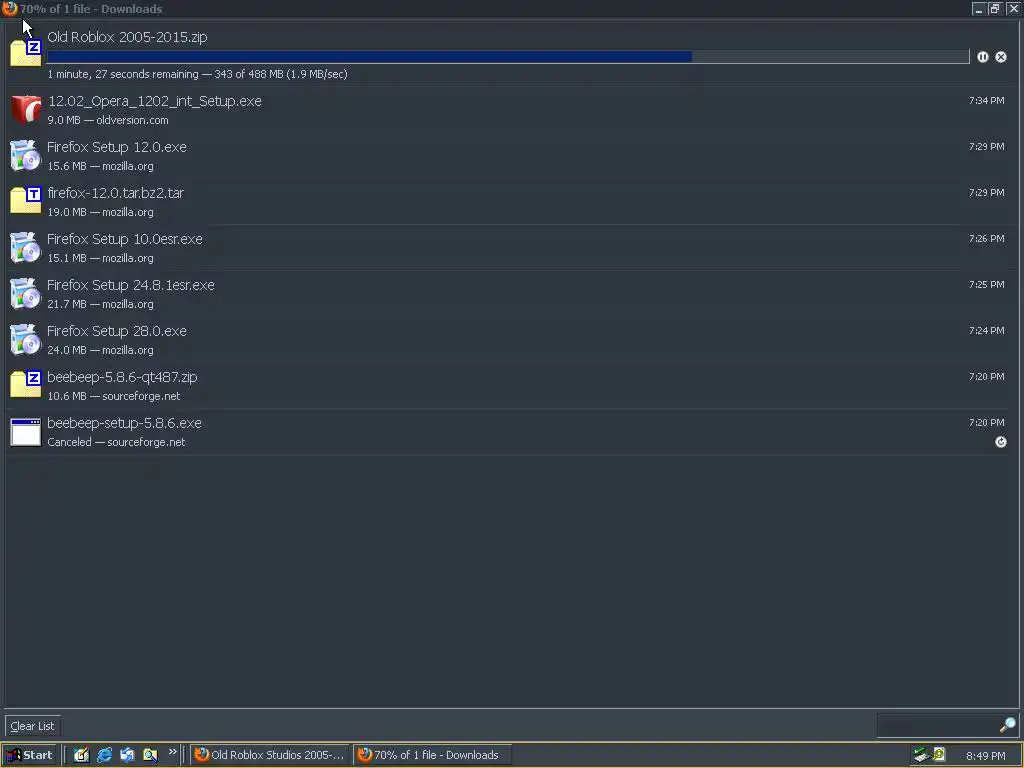Viewport: 1024px width, 768px height.
Task: Click the Firefox Setup 24.8.1esr.exe installer icon
Action: point(26,293)
